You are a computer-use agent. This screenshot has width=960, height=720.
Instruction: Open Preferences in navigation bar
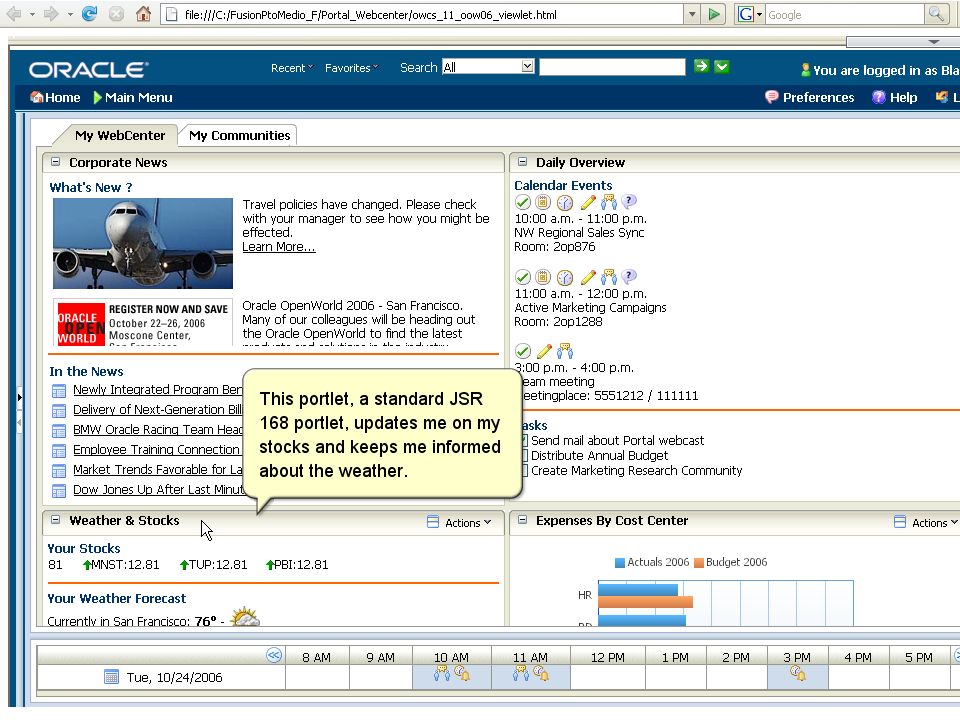(810, 97)
